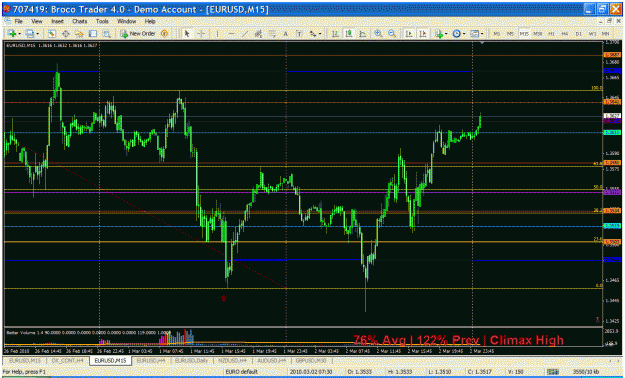Select the Fibonacci Retracement tool
This screenshot has height=378, width=625.
click(x=272, y=34)
